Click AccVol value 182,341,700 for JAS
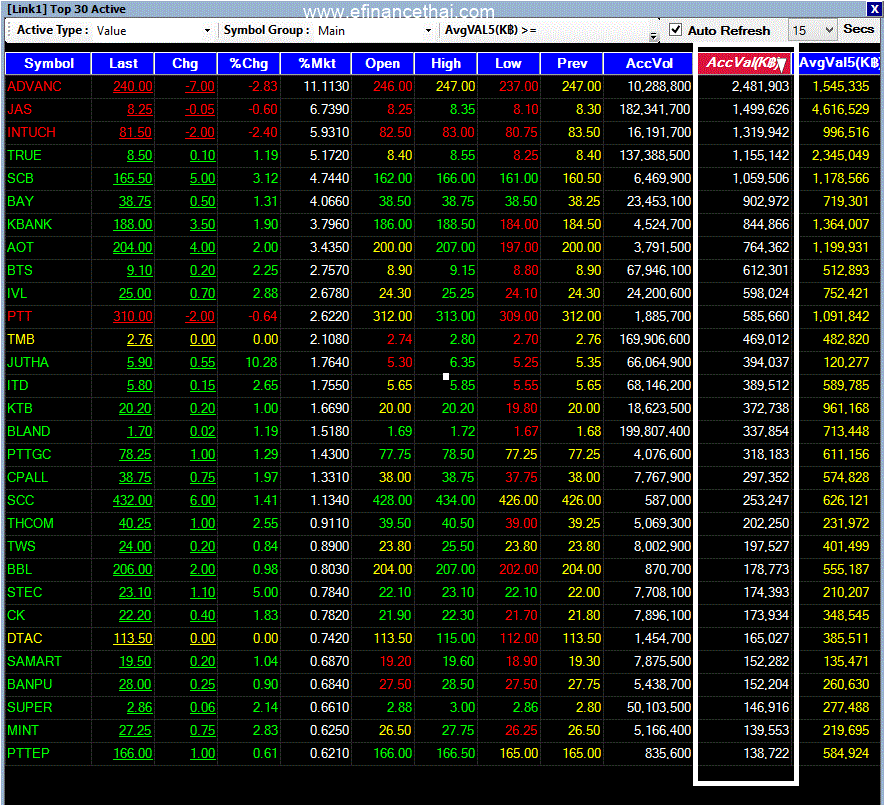 click(x=655, y=110)
